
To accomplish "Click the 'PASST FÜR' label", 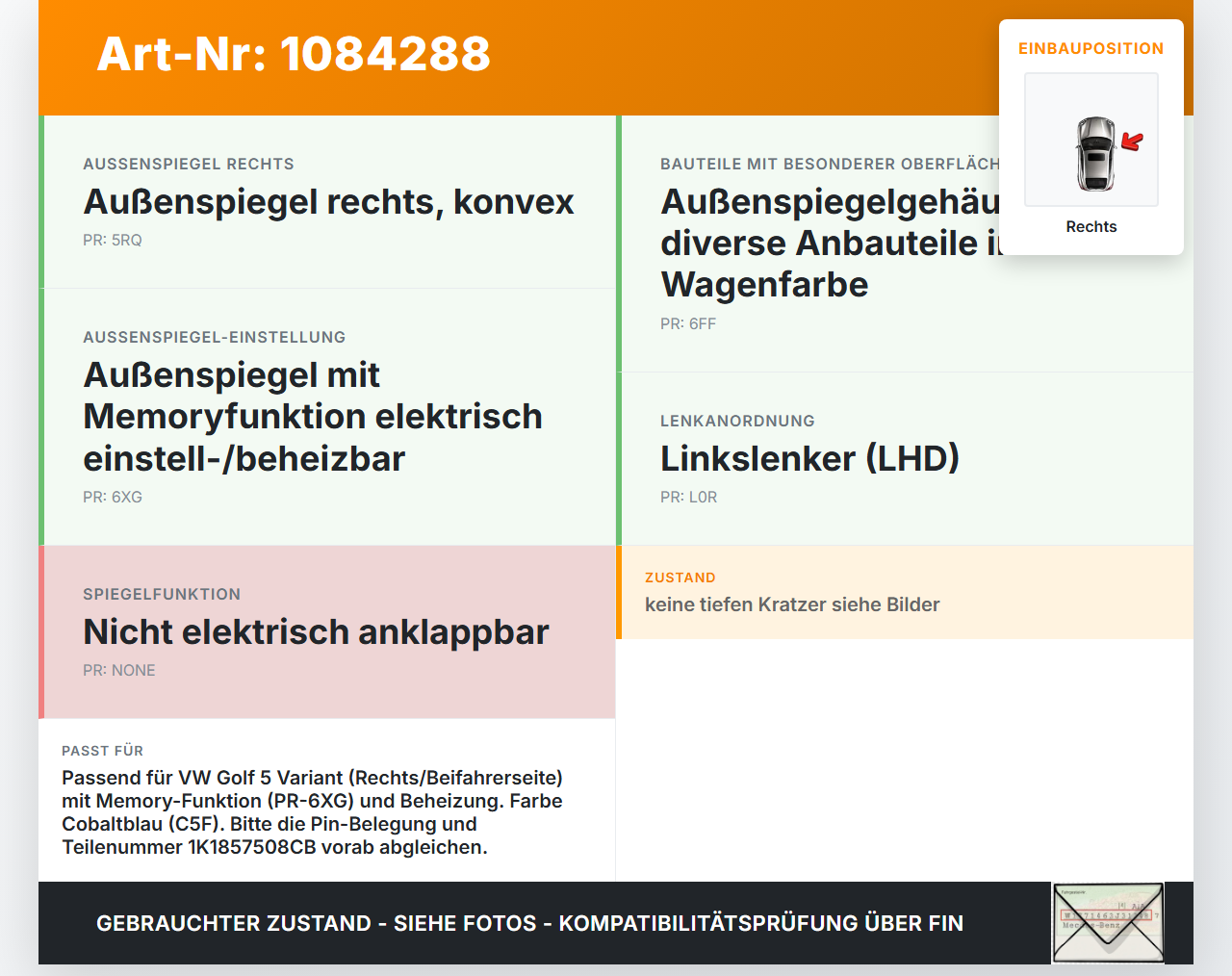I will 102,751.
